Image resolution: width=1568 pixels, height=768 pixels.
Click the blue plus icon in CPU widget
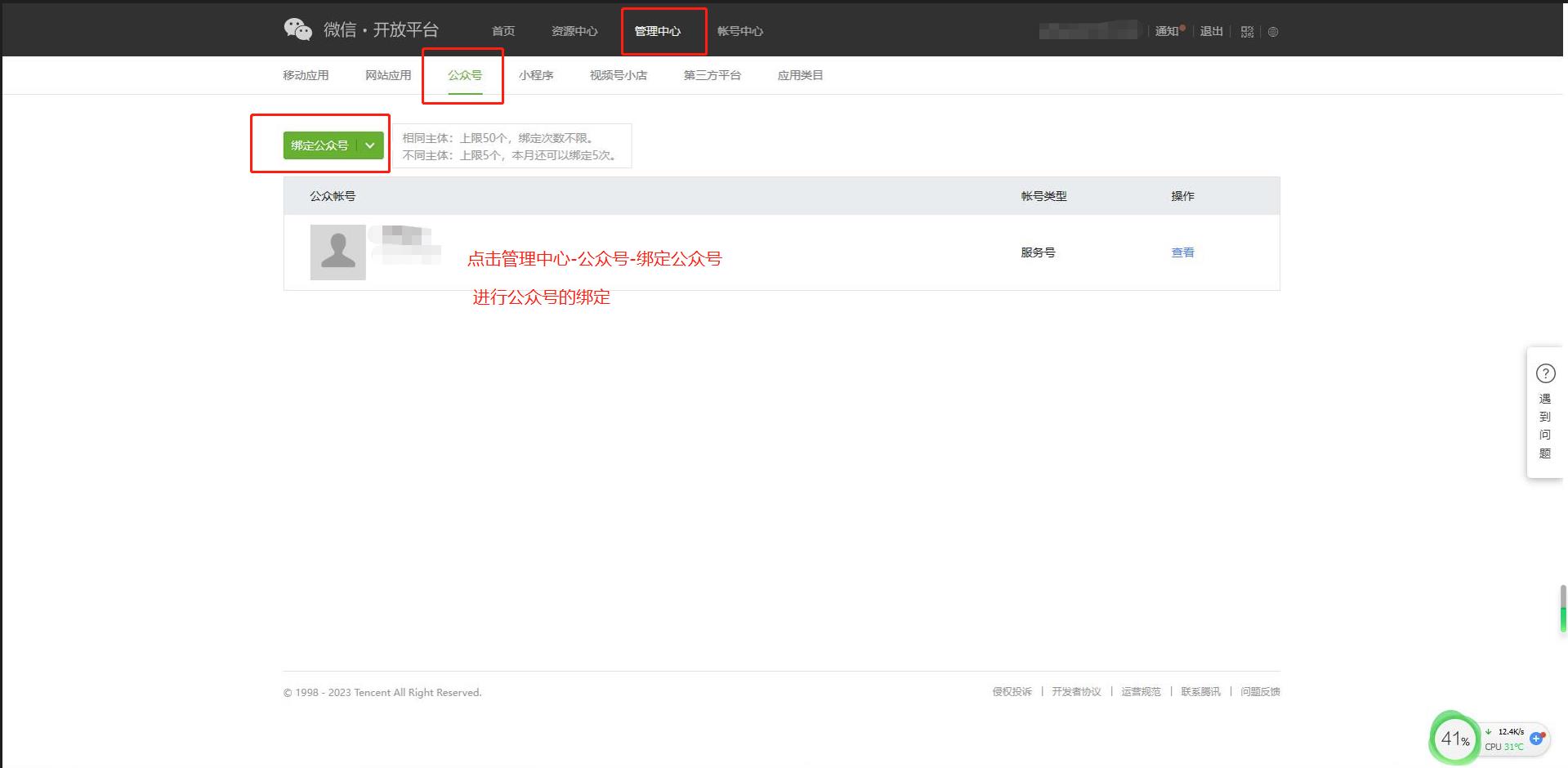click(x=1536, y=739)
